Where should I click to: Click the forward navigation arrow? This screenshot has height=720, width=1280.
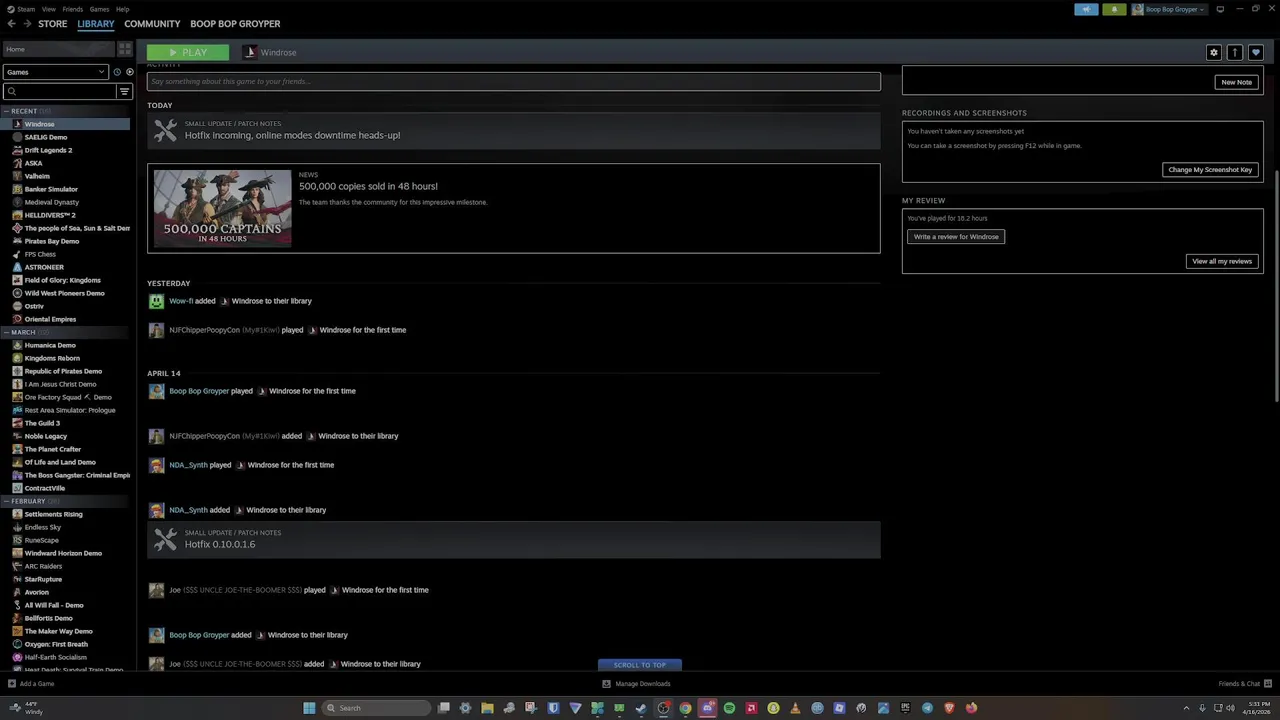pyautogui.click(x=27, y=24)
